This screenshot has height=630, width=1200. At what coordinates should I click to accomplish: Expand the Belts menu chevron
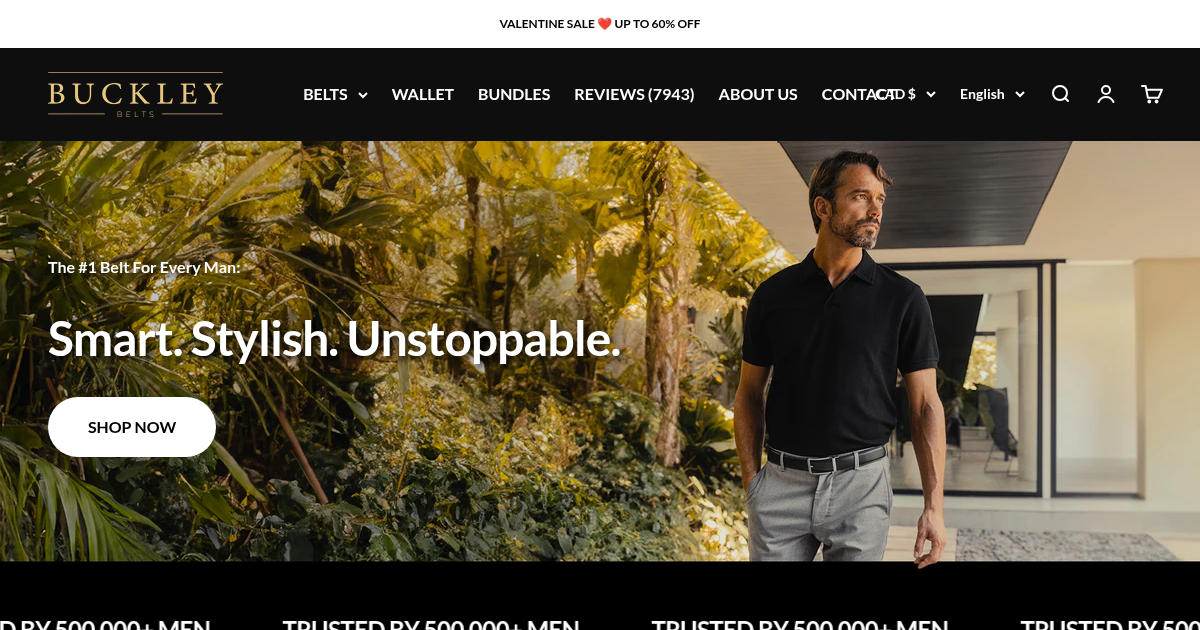363,95
